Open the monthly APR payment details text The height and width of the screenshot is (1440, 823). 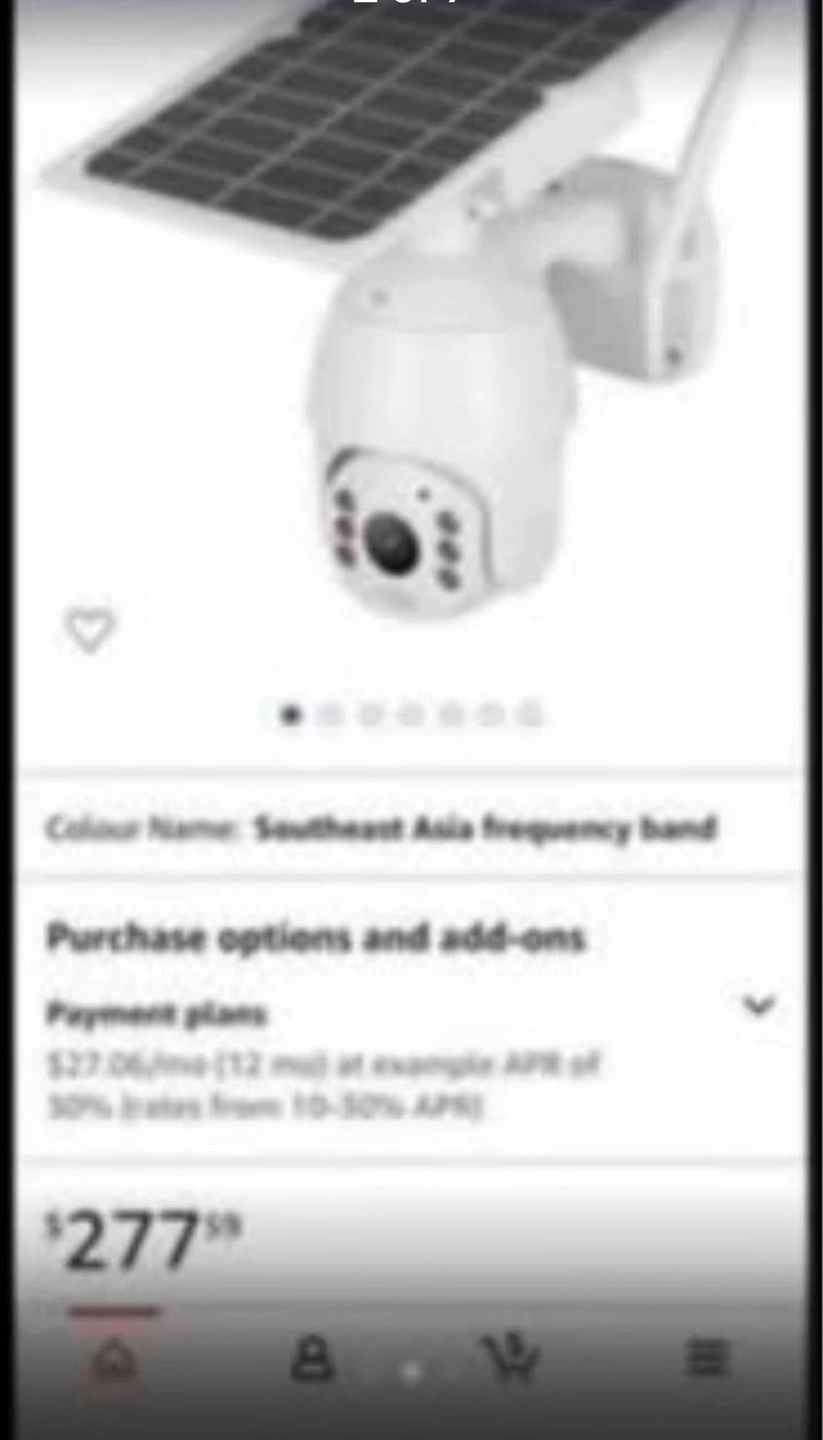pos(322,1085)
